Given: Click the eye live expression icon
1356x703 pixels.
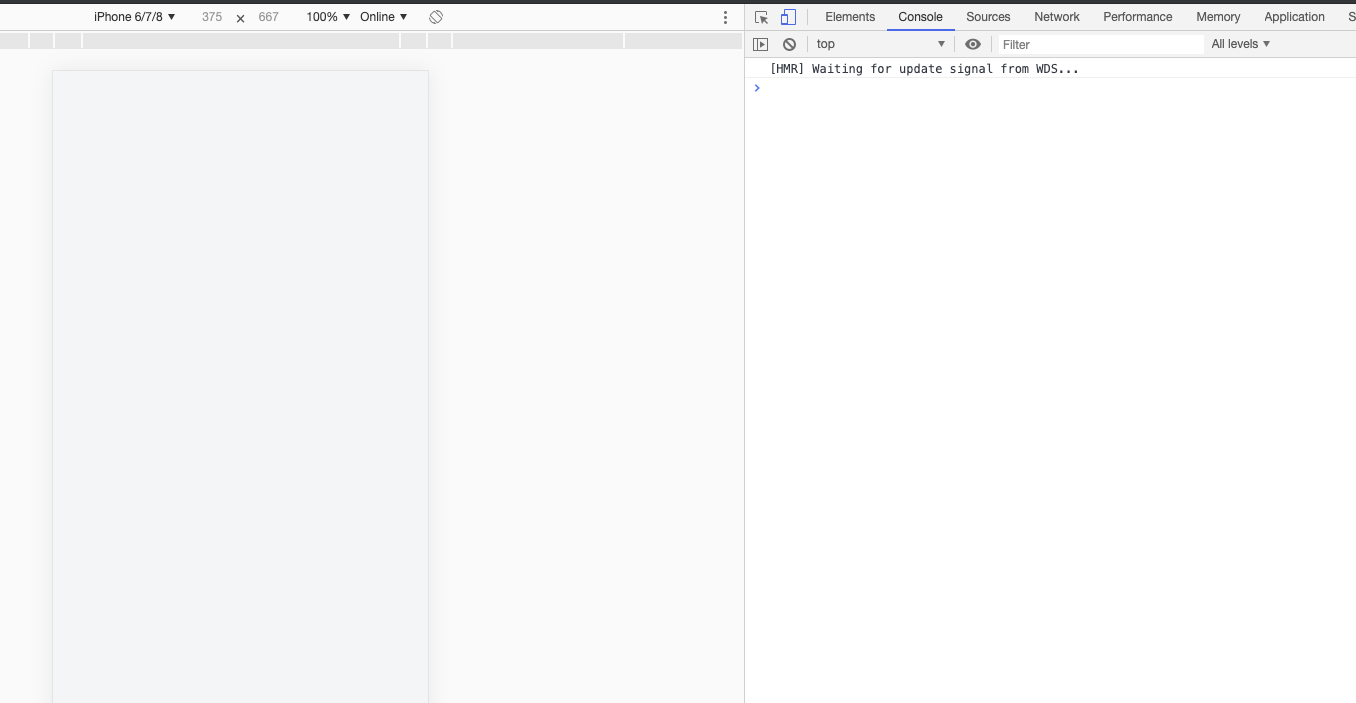Looking at the screenshot, I should click(973, 44).
